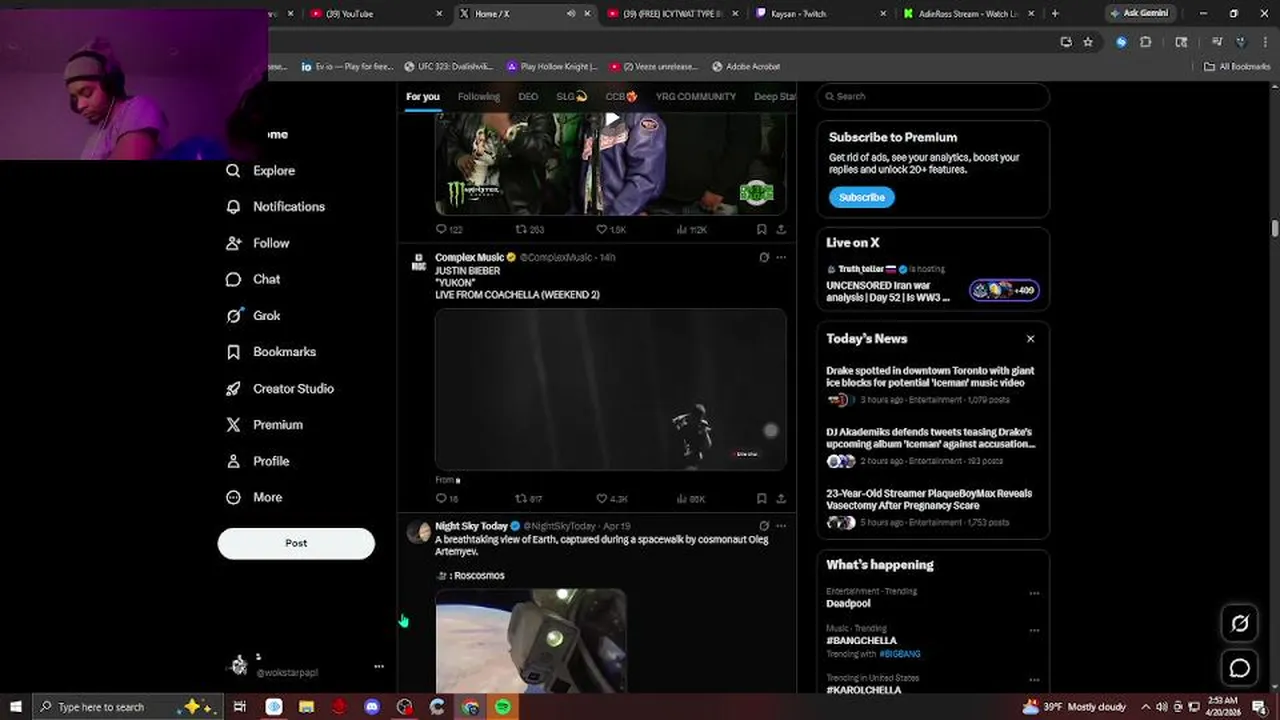Click Grok icon on Complex Music post
This screenshot has width=1280, height=720.
point(764,257)
